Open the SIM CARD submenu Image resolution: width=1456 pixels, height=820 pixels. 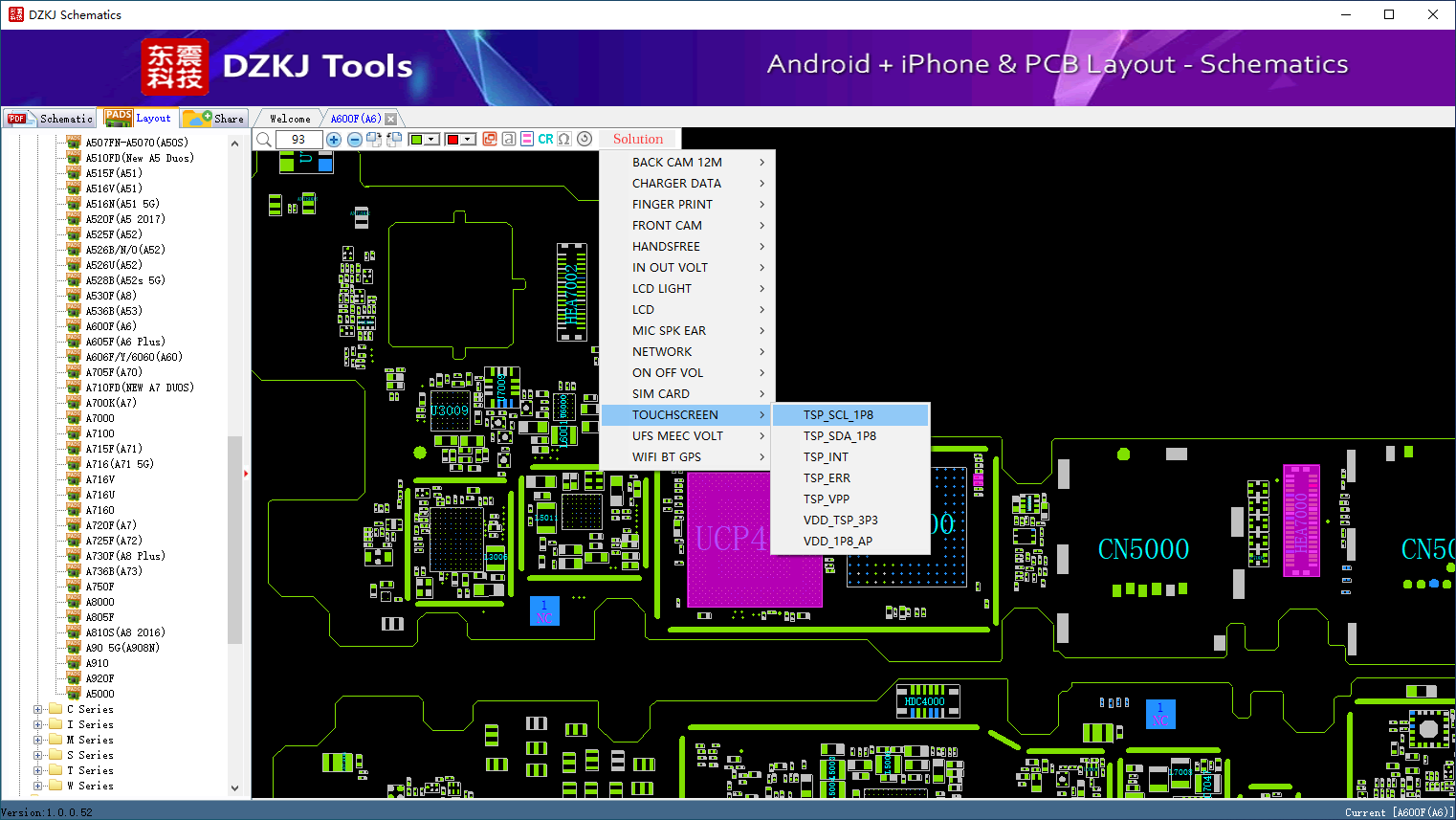pyautogui.click(x=687, y=394)
